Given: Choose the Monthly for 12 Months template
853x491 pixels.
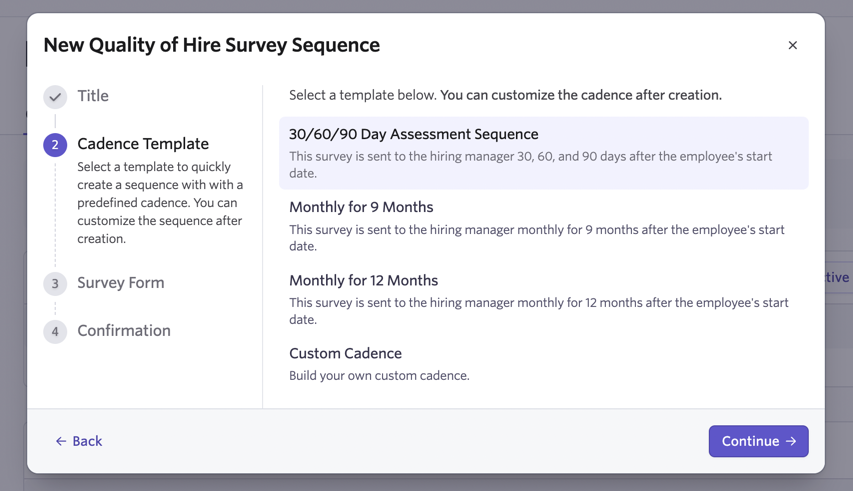Looking at the screenshot, I should tap(543, 299).
